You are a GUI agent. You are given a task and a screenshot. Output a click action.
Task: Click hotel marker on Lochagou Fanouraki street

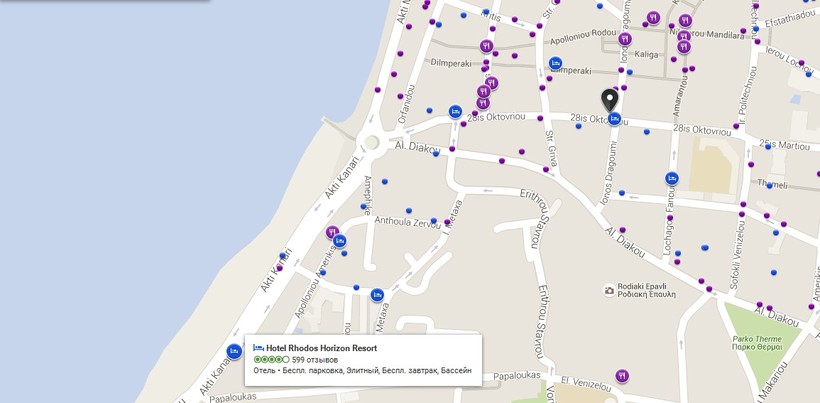[x=672, y=178]
